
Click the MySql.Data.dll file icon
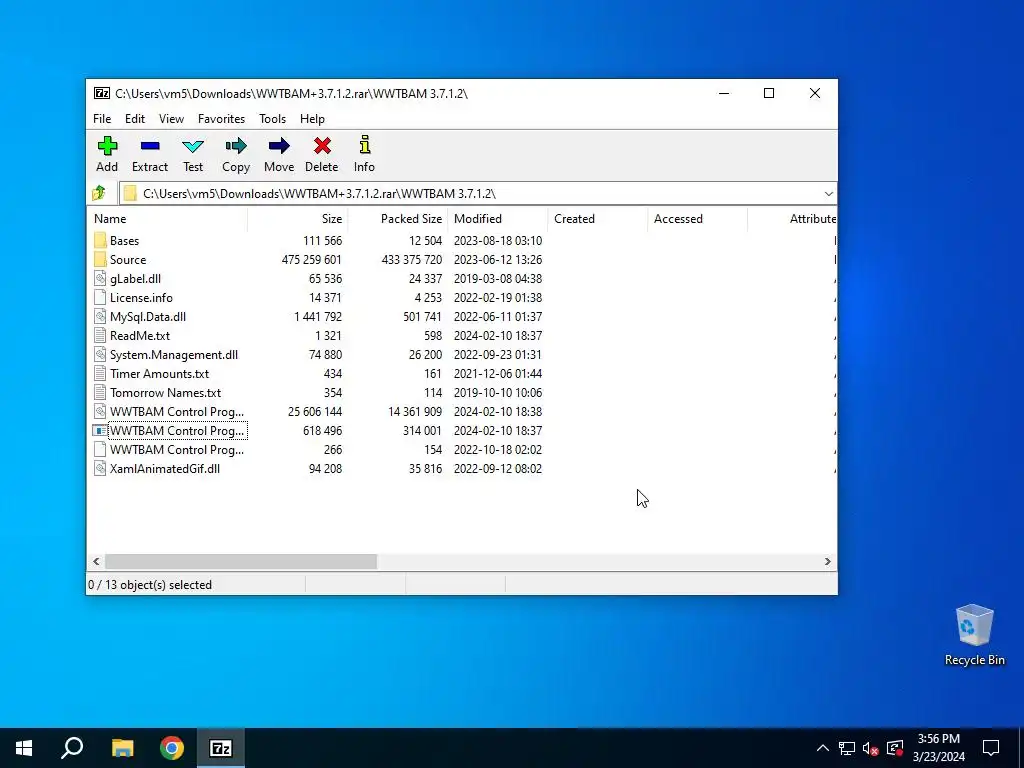pyautogui.click(x=100, y=316)
